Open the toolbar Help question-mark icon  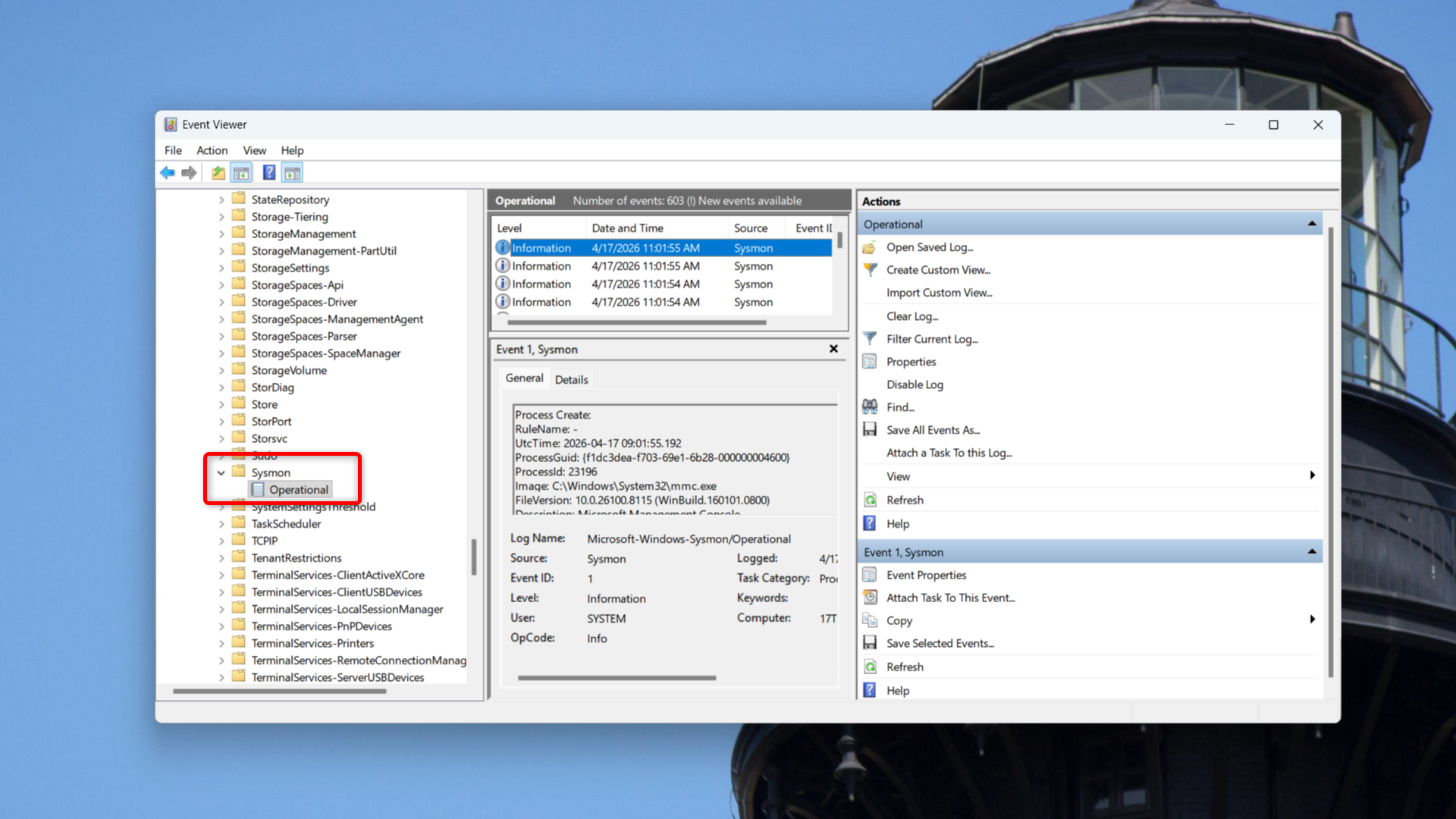(x=269, y=173)
